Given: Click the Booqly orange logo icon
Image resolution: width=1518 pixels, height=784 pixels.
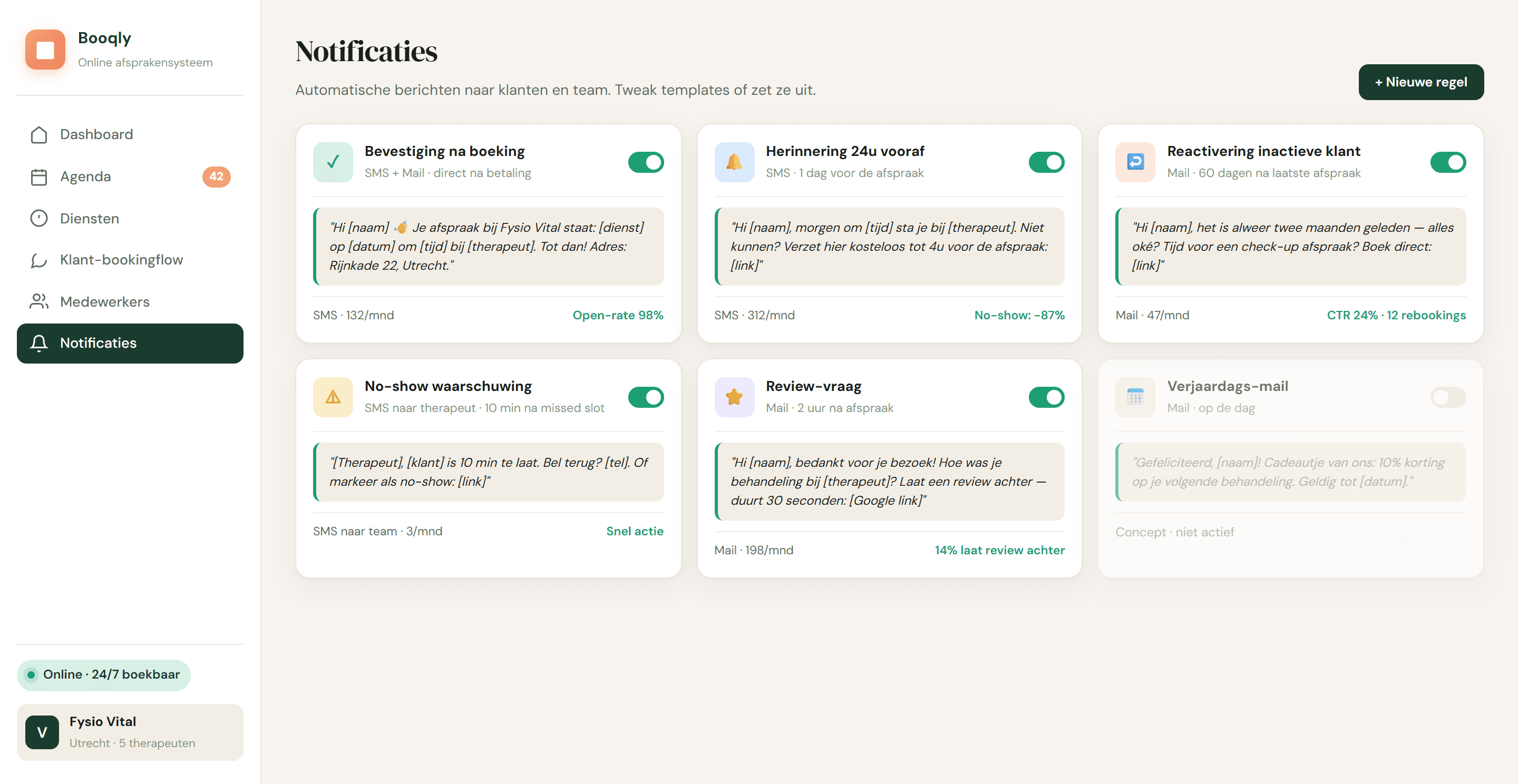Looking at the screenshot, I should click(45, 50).
